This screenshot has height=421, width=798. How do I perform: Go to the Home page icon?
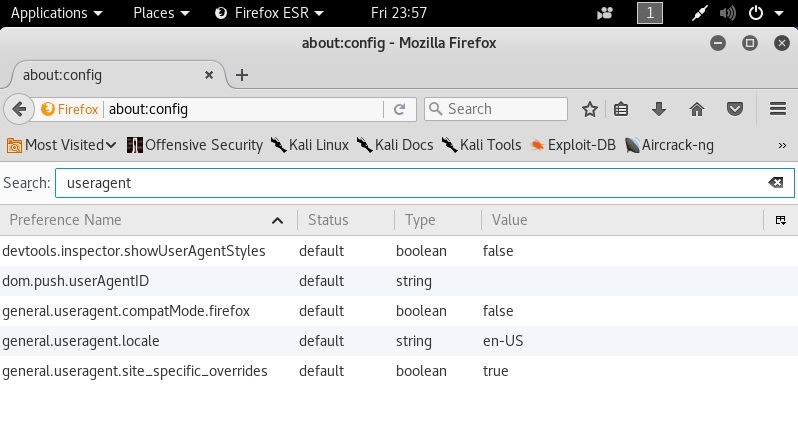click(x=697, y=109)
